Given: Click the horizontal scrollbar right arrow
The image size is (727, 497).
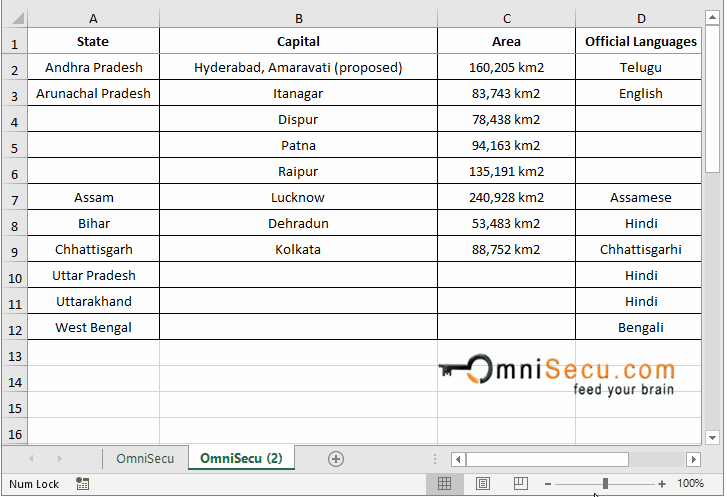Looking at the screenshot, I should (x=693, y=459).
